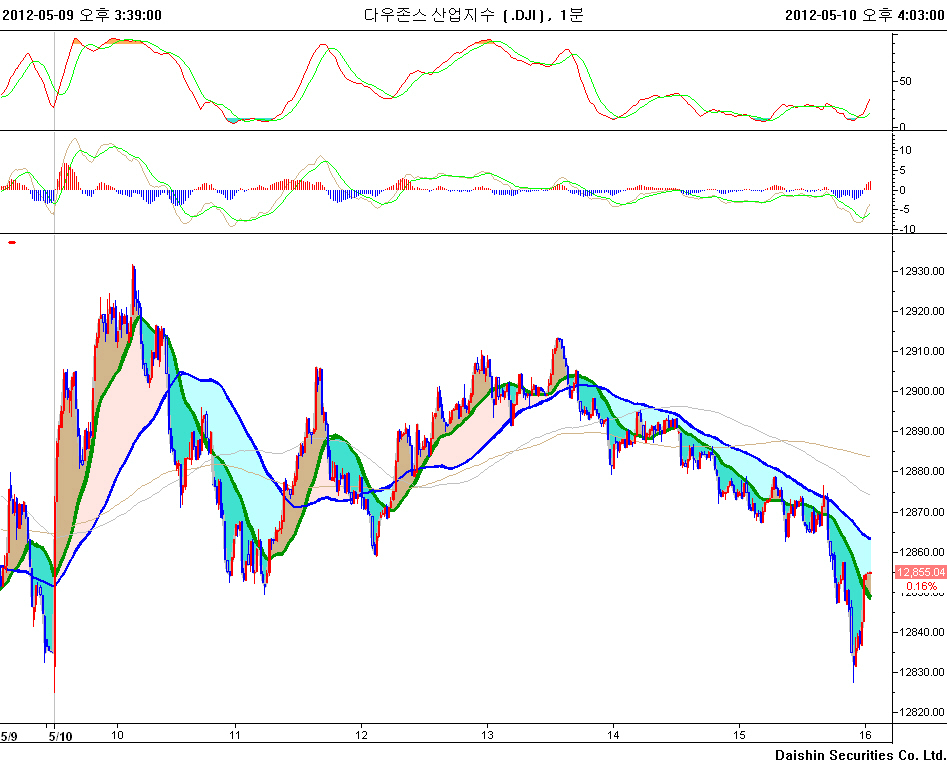
Task: Select the 13 hour tick on time axis
Action: (x=487, y=736)
